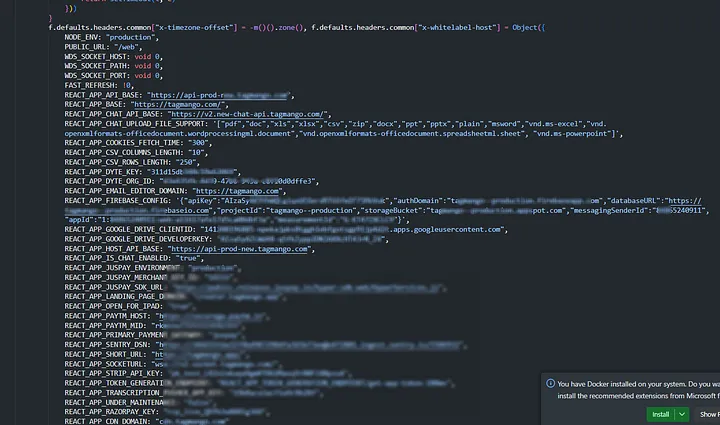Click the REACT_APP_CHAT_UPLOAD_FILE_SUPPORT key
The image size is (720, 425).
[136, 124]
